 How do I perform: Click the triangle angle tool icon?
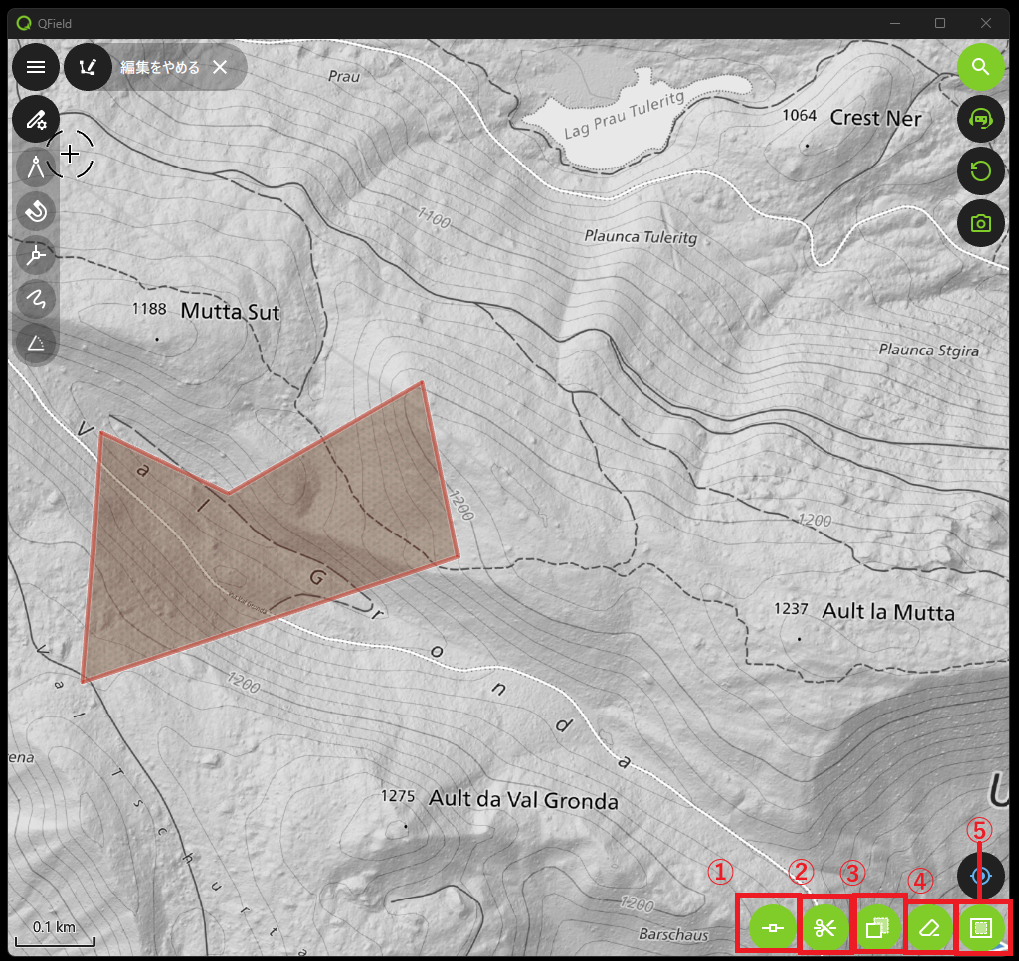pos(36,344)
